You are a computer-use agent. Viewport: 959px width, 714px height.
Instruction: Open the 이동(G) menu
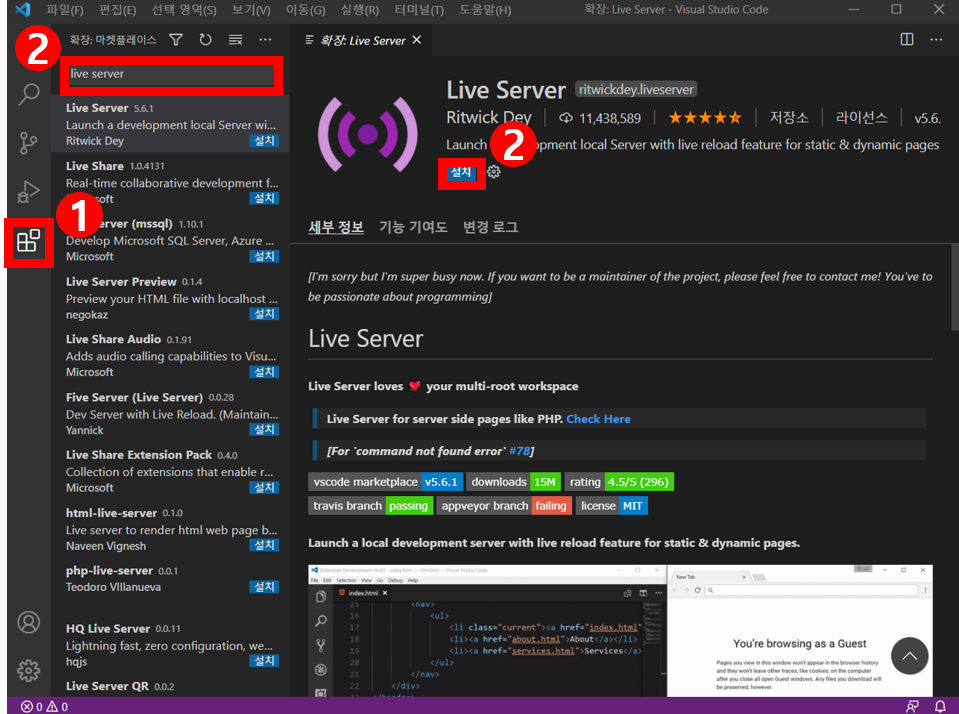tap(306, 10)
